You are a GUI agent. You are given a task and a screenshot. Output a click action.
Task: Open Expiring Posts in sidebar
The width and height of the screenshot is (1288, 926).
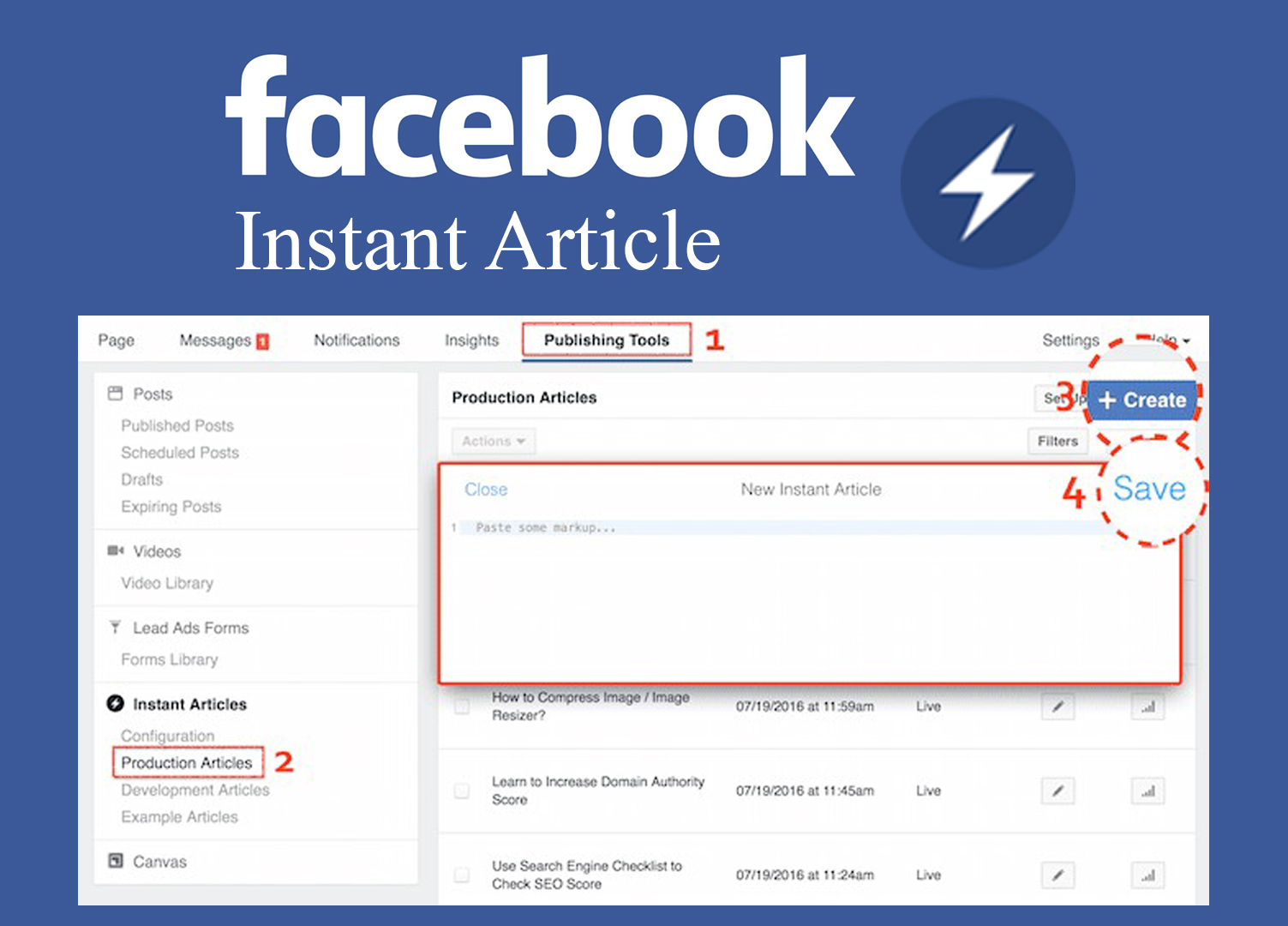pos(171,507)
